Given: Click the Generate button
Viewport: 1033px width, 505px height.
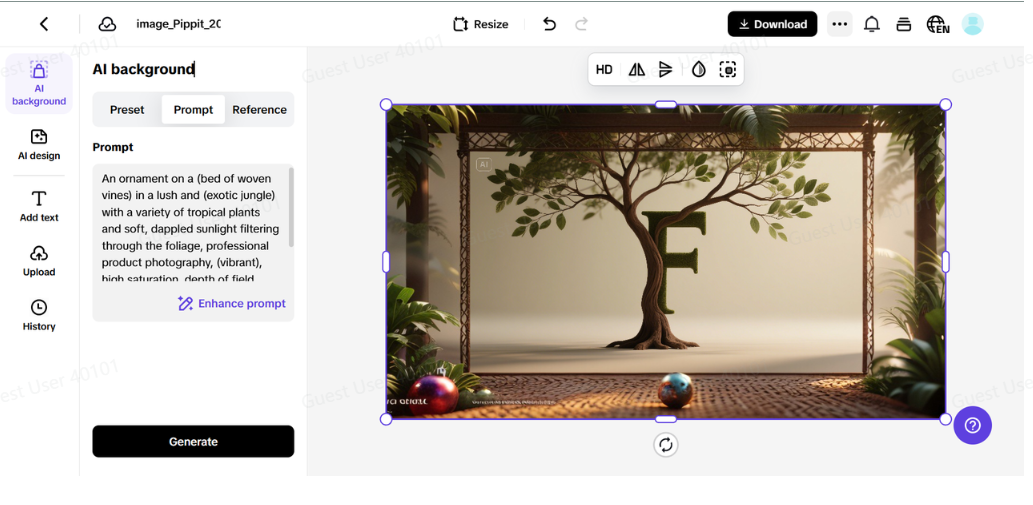Looking at the screenshot, I should click(x=193, y=441).
